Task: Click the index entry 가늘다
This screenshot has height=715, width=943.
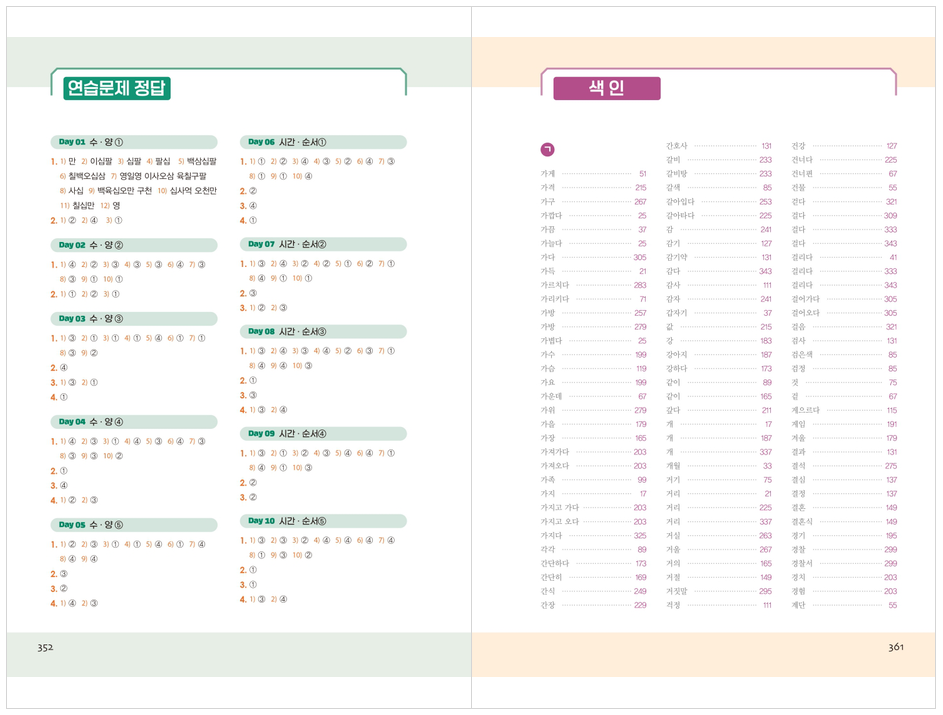Action: tap(594, 244)
